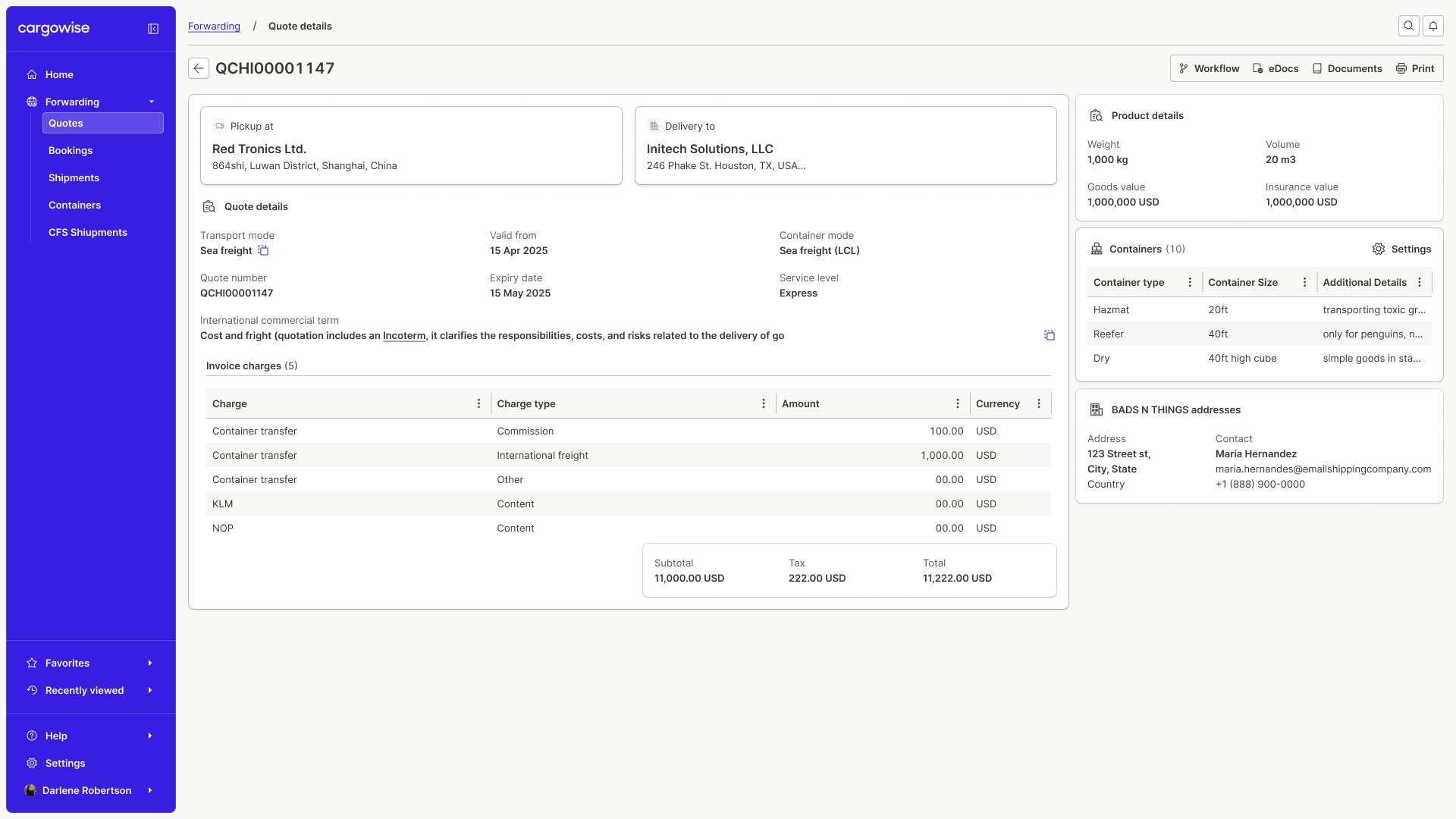Click the copy icon beside Sea freight
This screenshot has height=819, width=1456.
point(263,250)
